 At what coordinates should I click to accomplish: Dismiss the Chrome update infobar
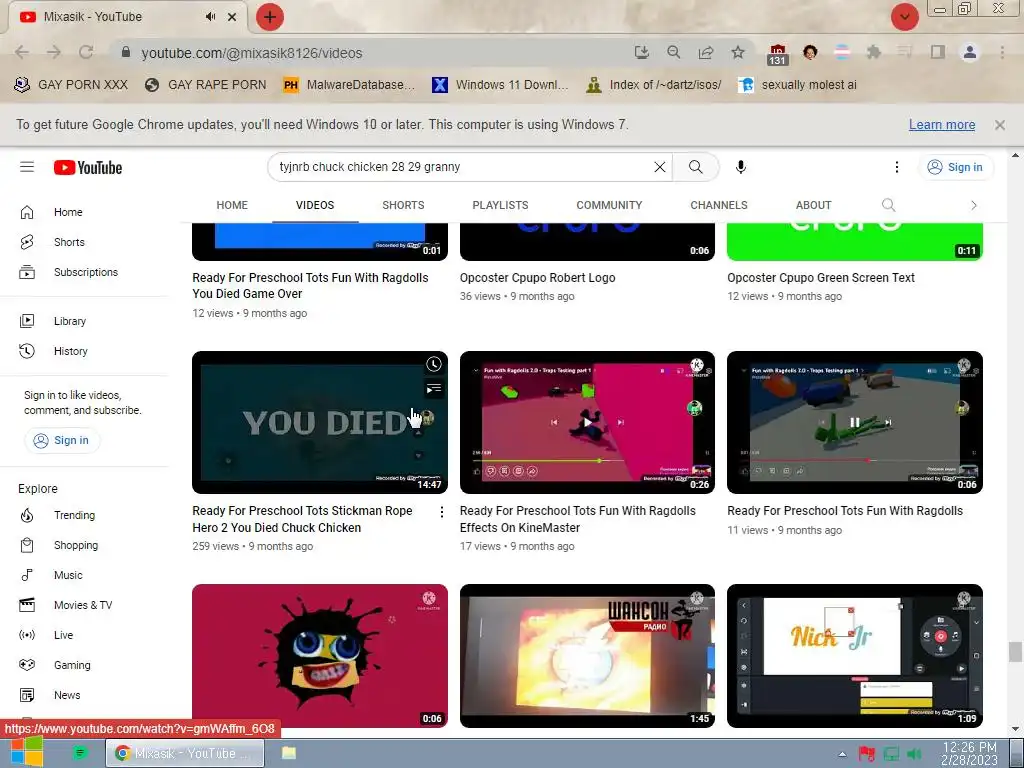(x=1000, y=125)
